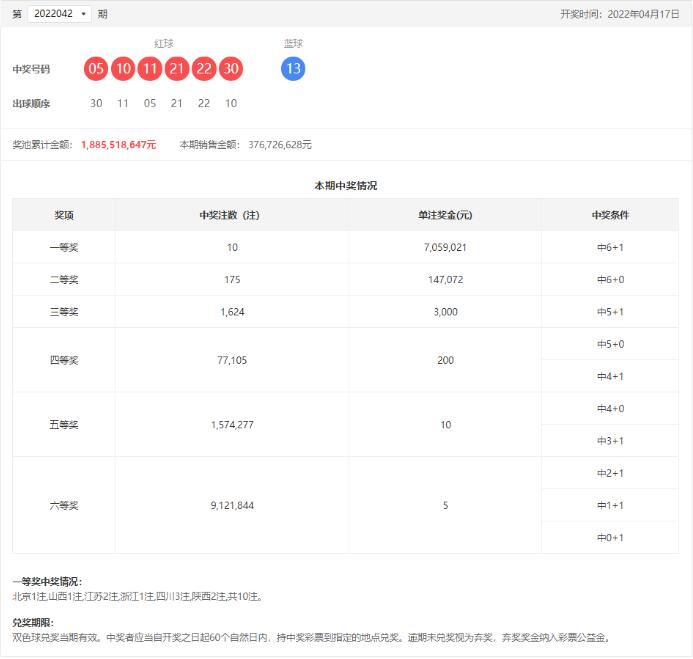Click red ball number 30

(x=231, y=69)
